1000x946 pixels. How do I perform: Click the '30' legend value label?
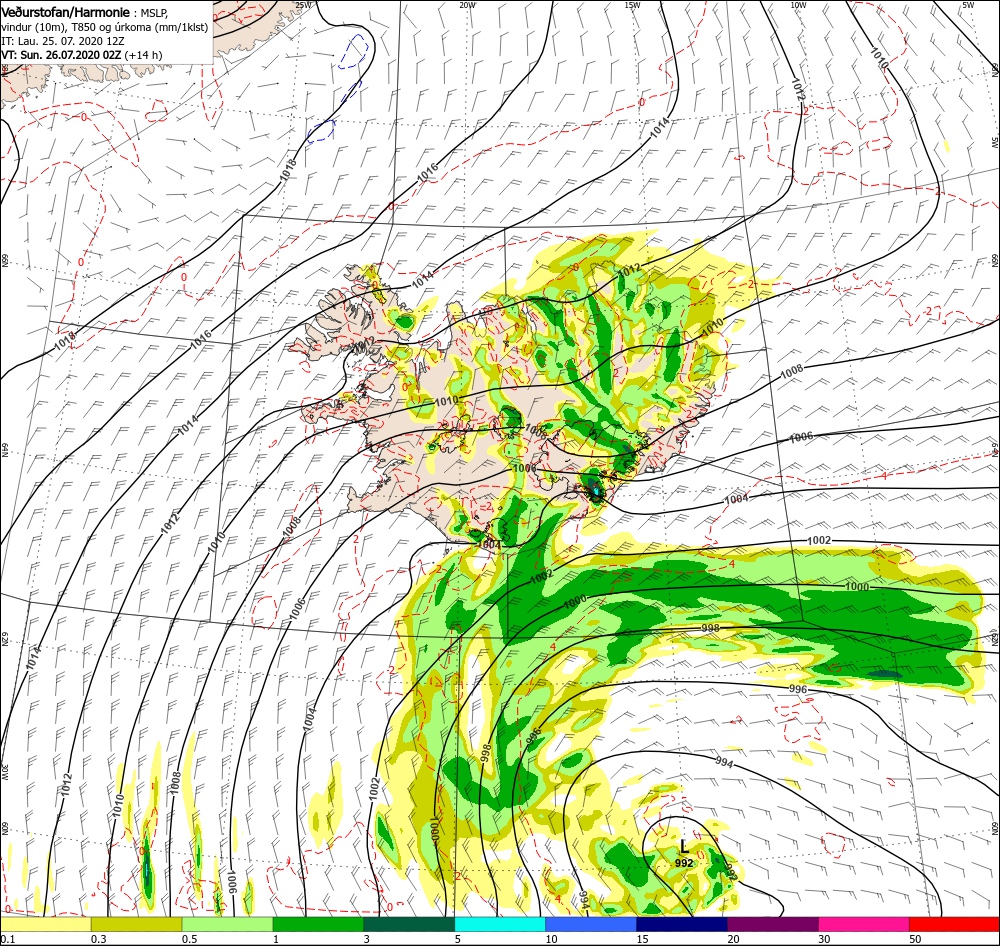point(824,939)
